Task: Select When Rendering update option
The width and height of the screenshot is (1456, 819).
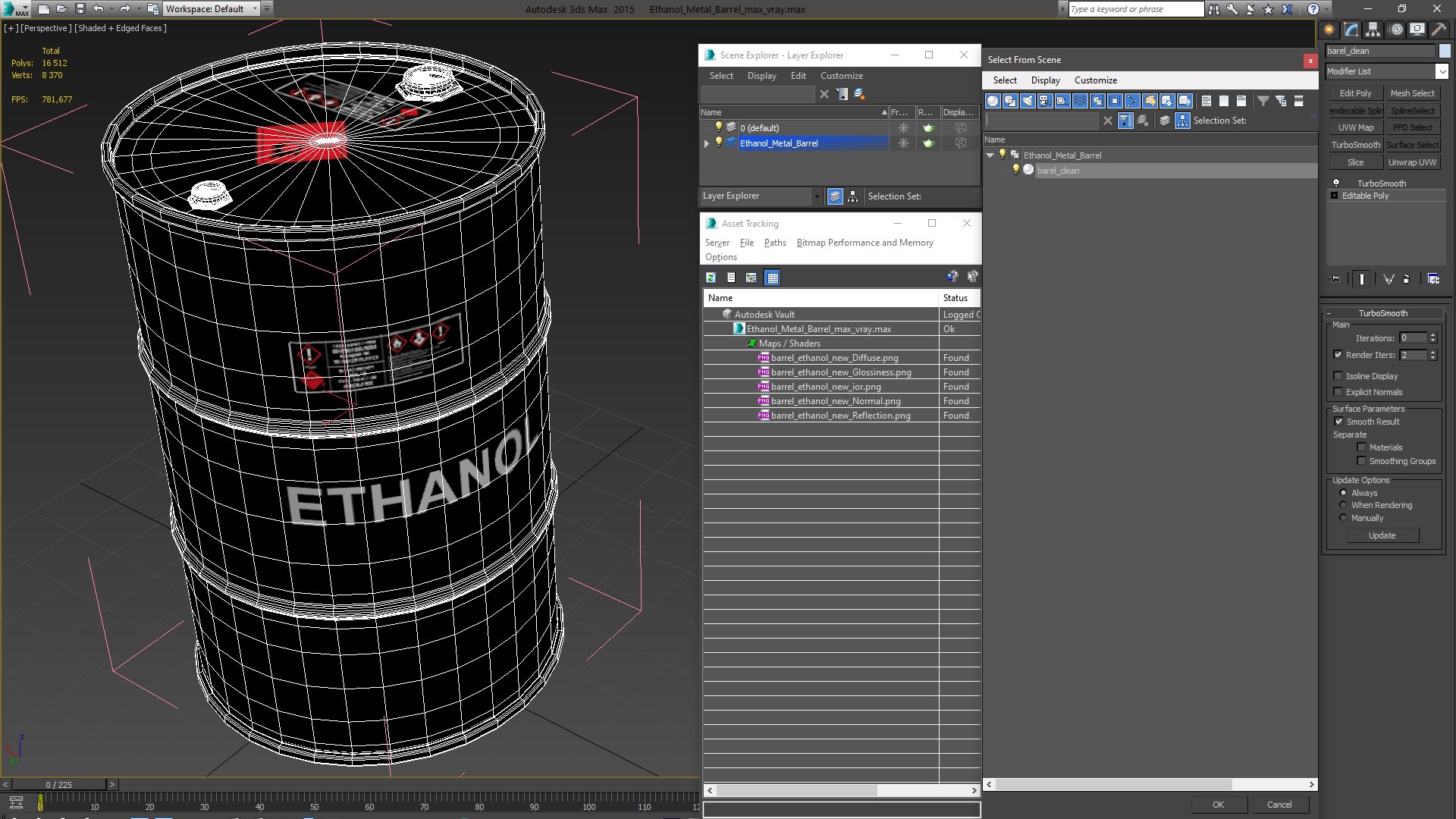Action: [x=1343, y=505]
